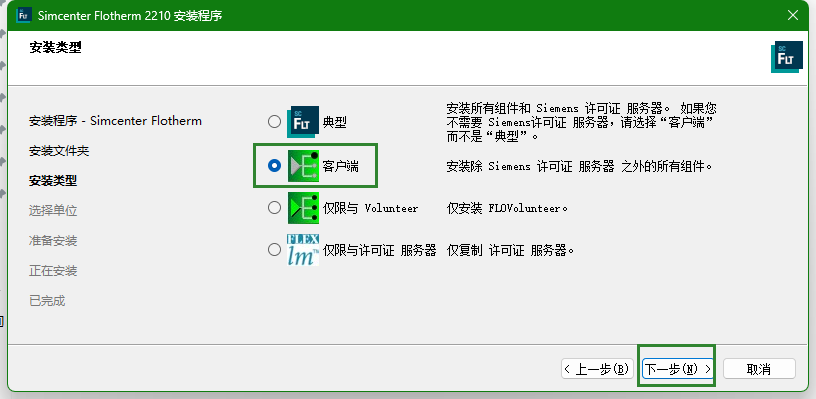
Task: Click the 客户端 option label
Action: (340, 166)
